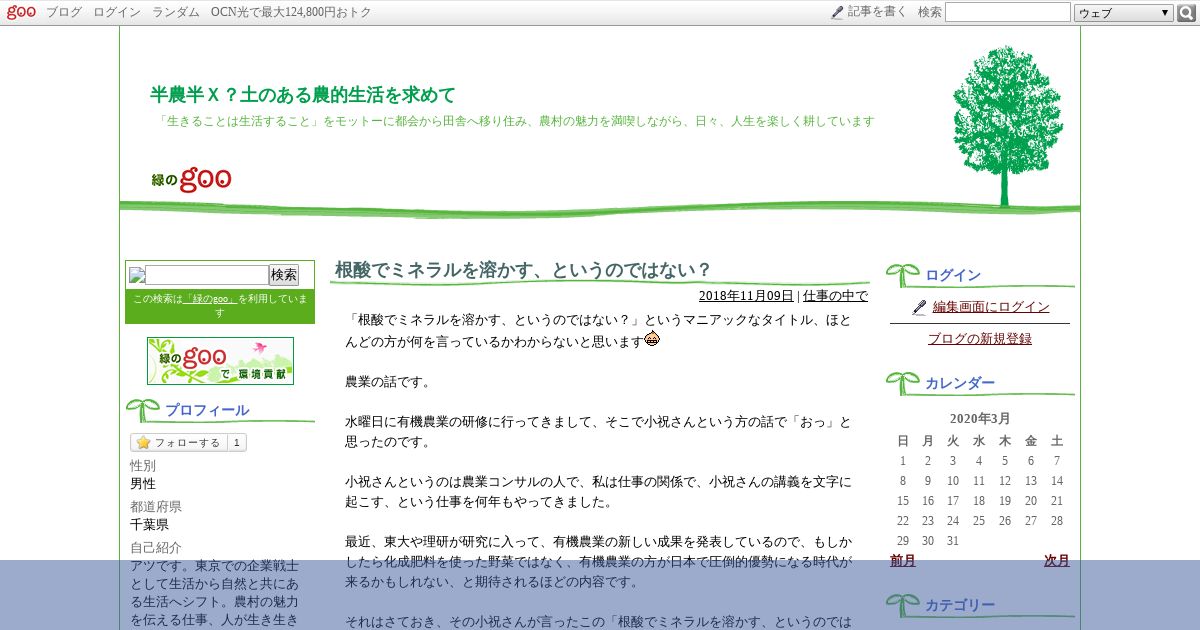1200x630 pixels.
Task: Open the 緑のgoo logo in header
Action: (191, 179)
